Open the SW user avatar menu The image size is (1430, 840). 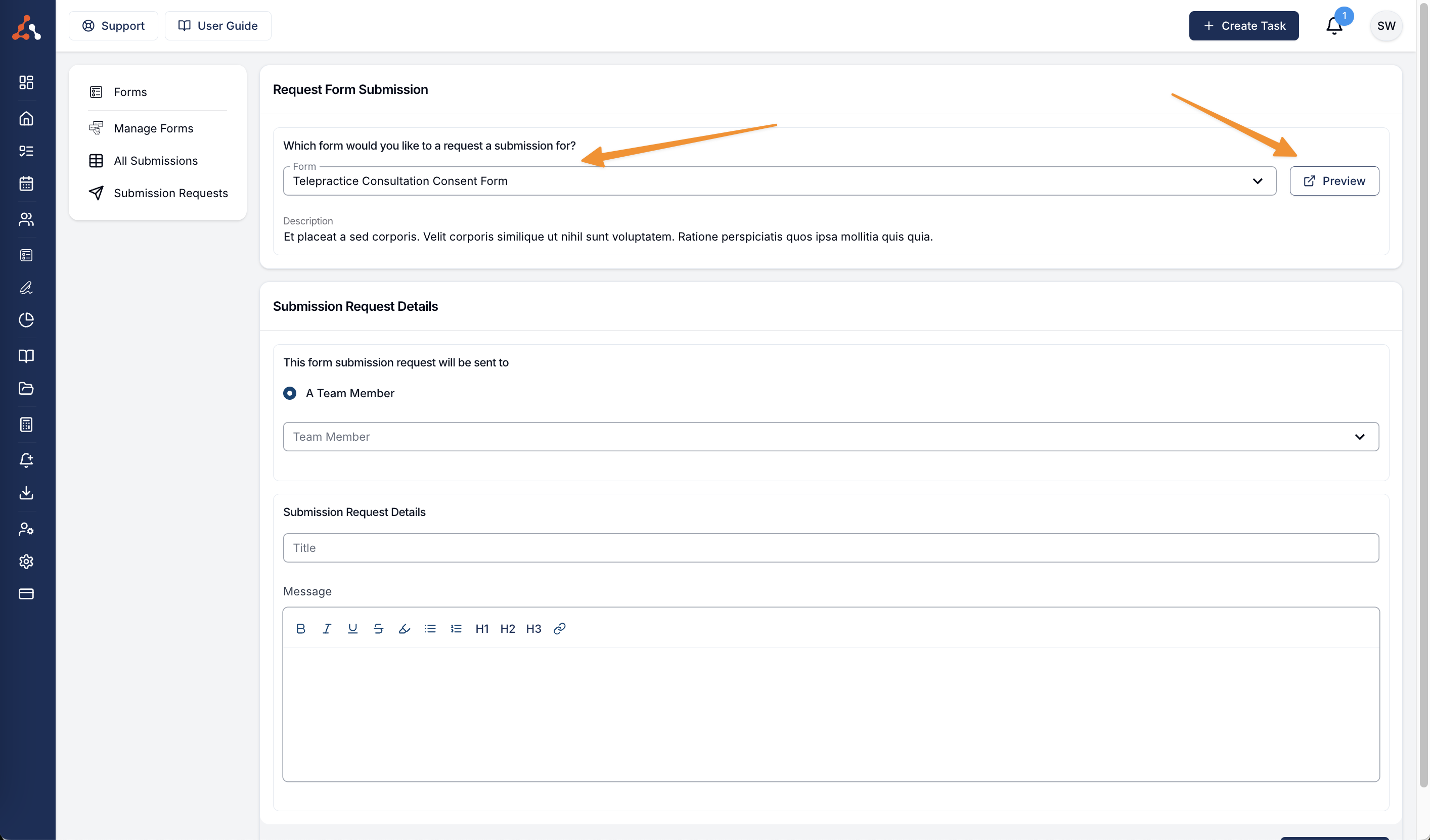[x=1386, y=25]
